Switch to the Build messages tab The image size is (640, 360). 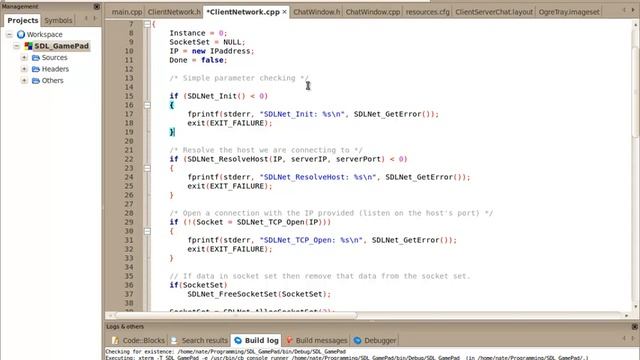click(316, 340)
